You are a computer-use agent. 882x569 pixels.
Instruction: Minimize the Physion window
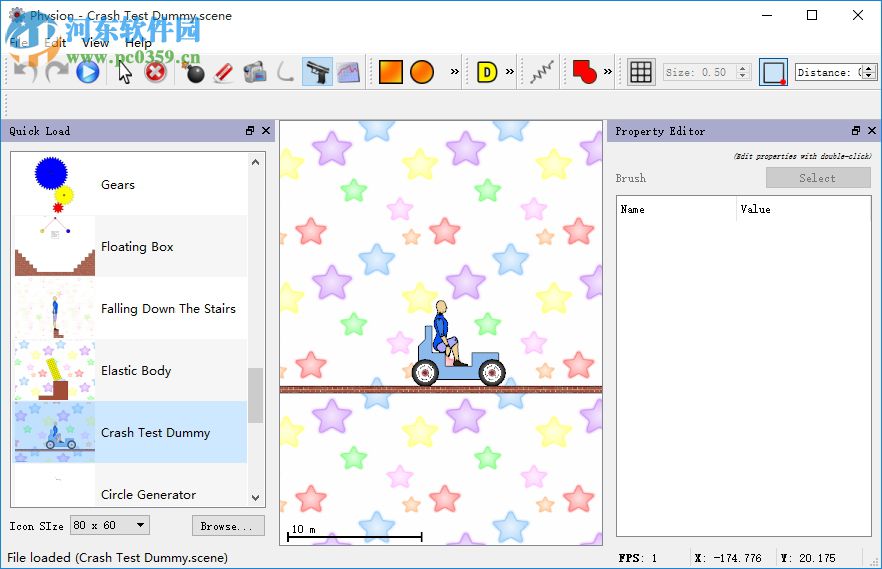tap(767, 15)
